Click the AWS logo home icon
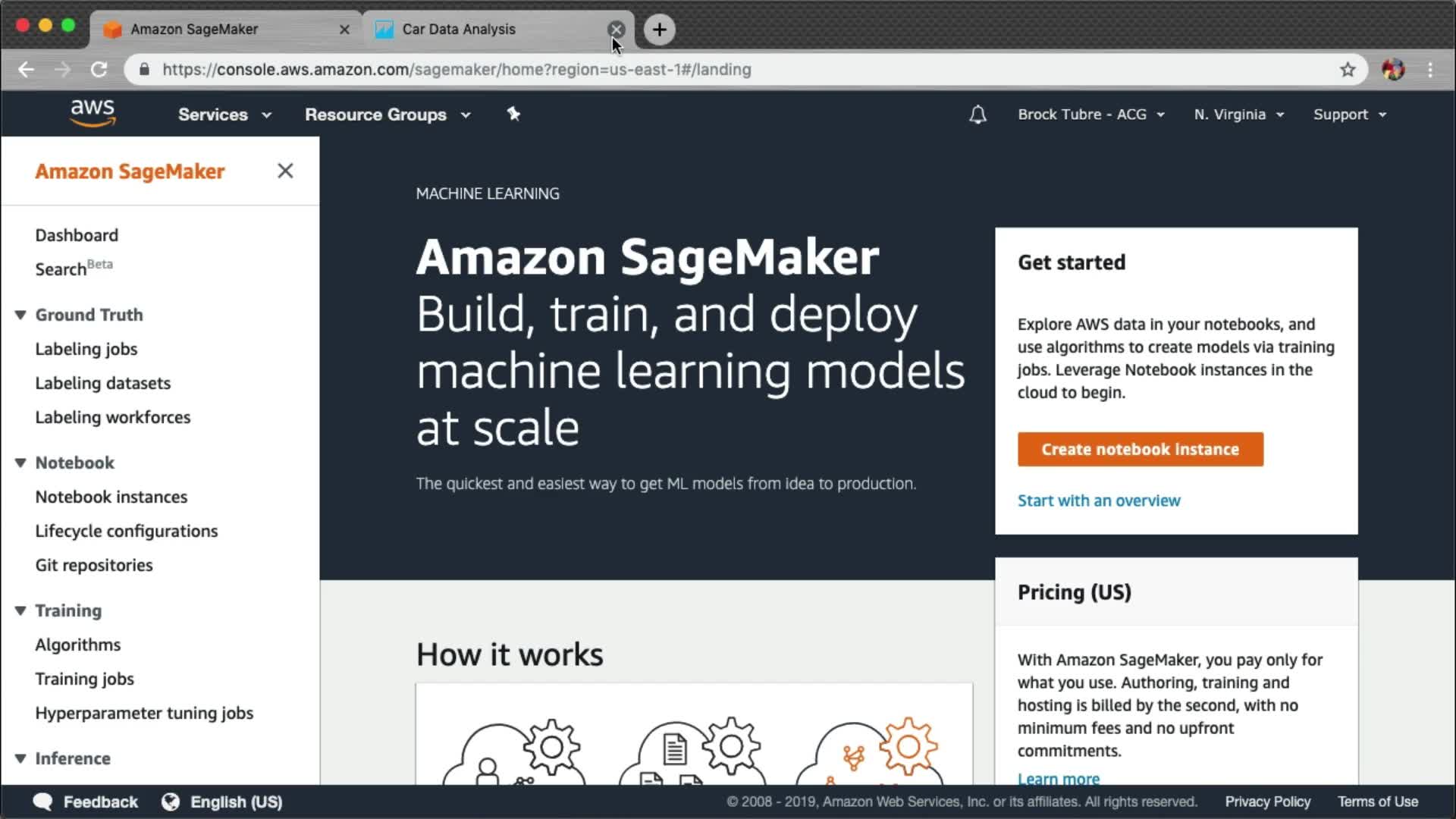 click(93, 113)
